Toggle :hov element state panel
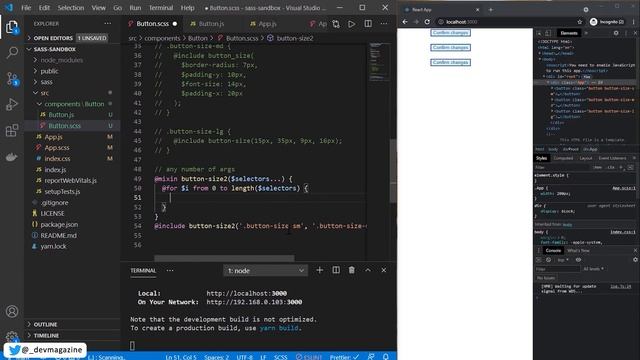The height and width of the screenshot is (360, 640). [x=598, y=167]
